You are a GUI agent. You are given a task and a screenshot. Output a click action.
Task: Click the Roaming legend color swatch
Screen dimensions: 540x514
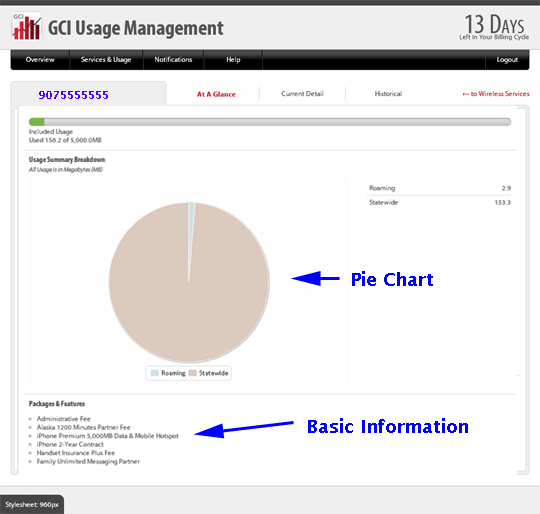click(155, 373)
